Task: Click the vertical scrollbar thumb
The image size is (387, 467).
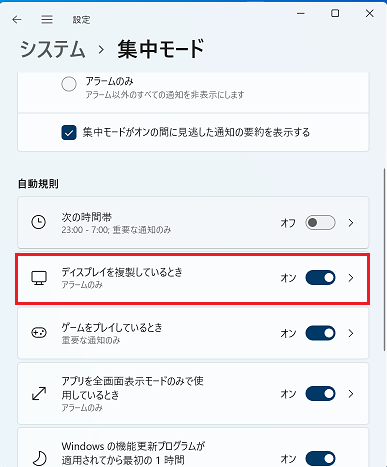Action: (x=385, y=260)
